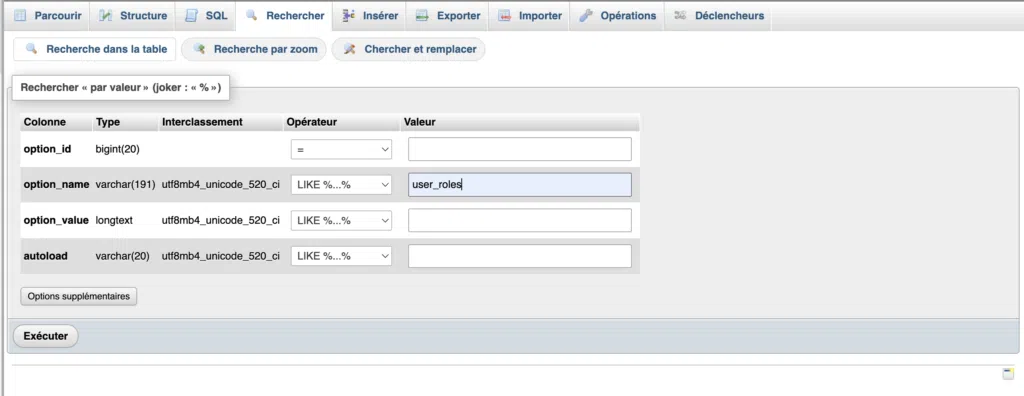1024x396 pixels.
Task: Click the SQL tab icon
Action: 191,16
